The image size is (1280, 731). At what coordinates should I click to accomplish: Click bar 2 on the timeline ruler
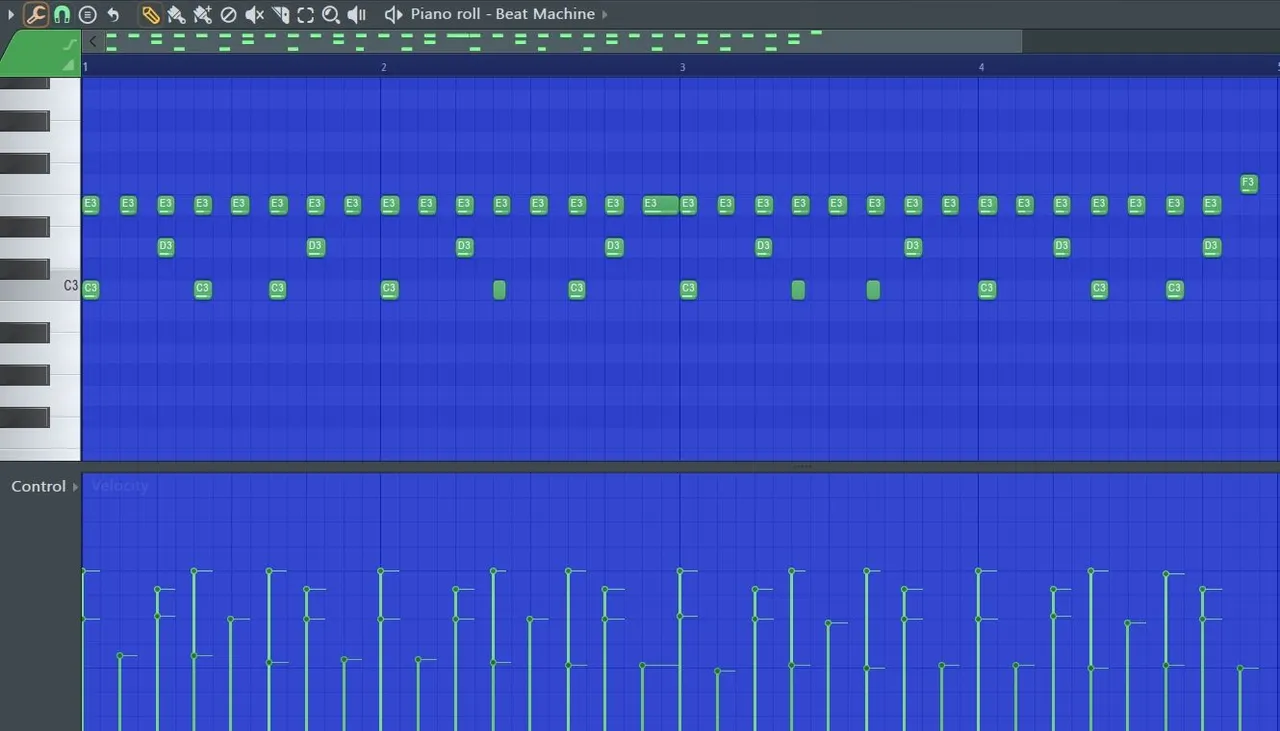pyautogui.click(x=383, y=67)
